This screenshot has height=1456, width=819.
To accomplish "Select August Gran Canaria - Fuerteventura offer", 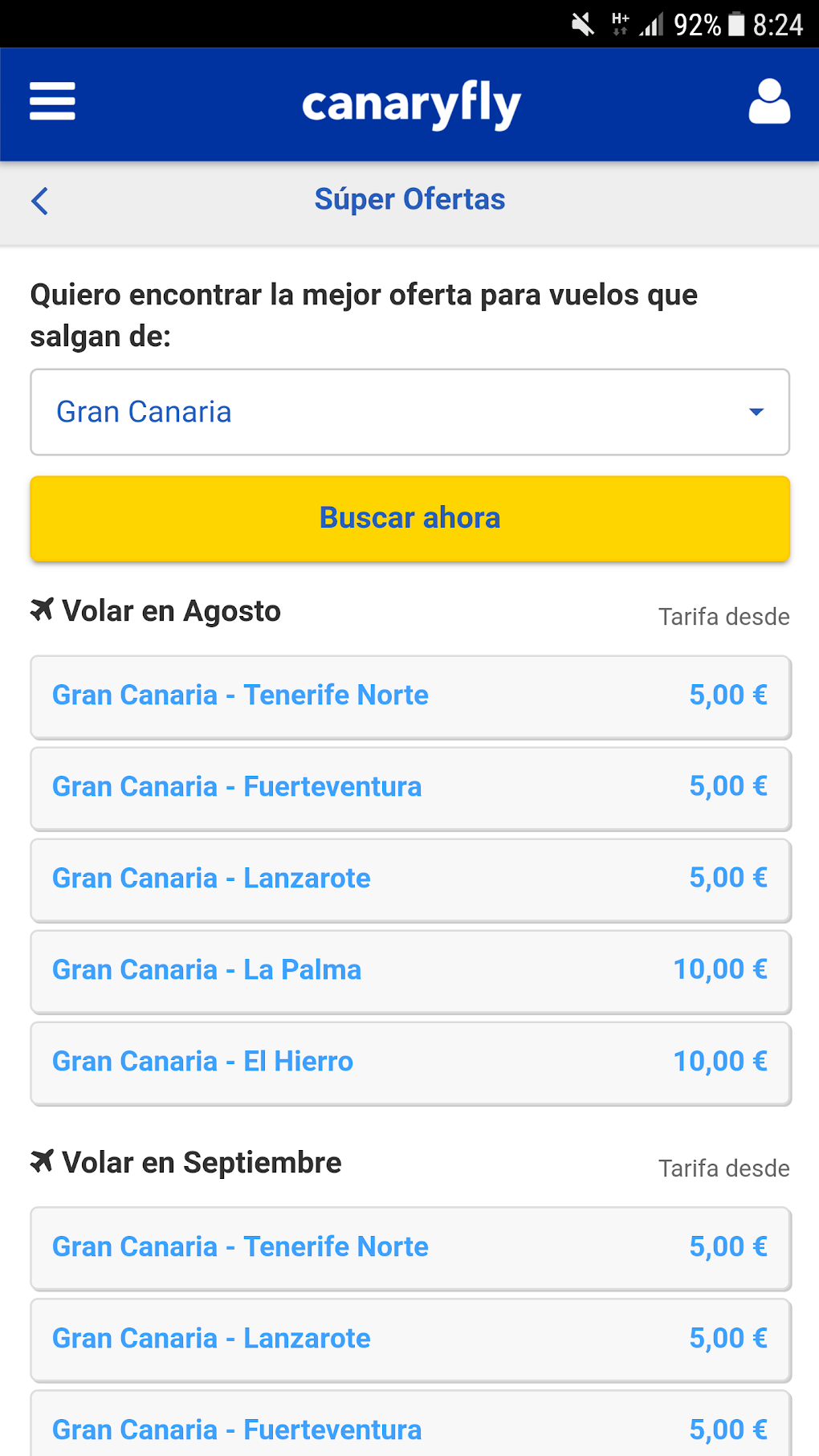I will click(x=409, y=787).
